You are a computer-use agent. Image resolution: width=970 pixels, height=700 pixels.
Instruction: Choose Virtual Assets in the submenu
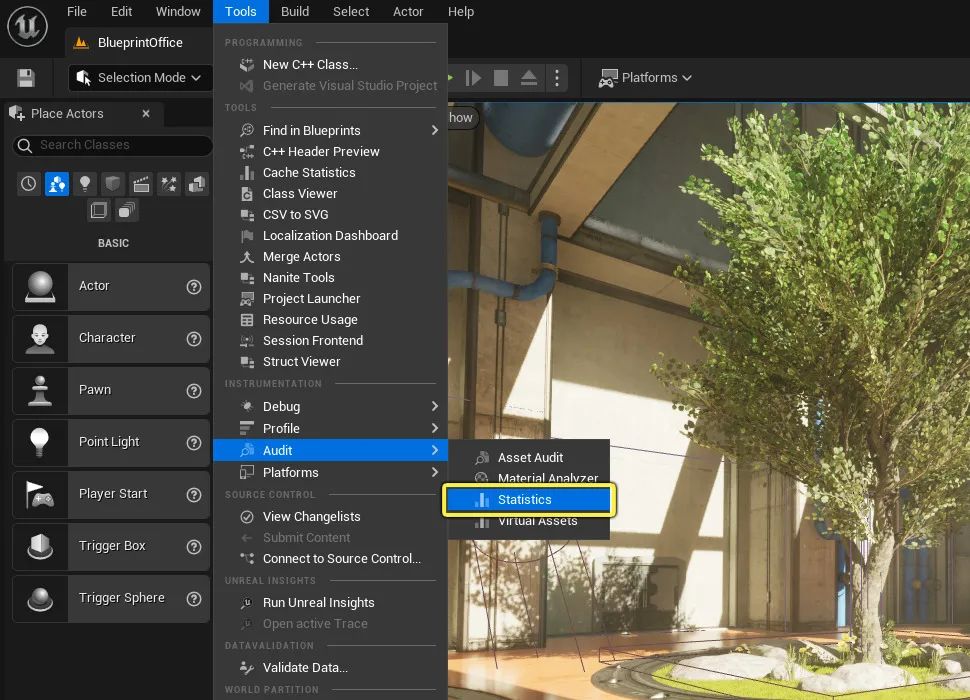click(528, 521)
